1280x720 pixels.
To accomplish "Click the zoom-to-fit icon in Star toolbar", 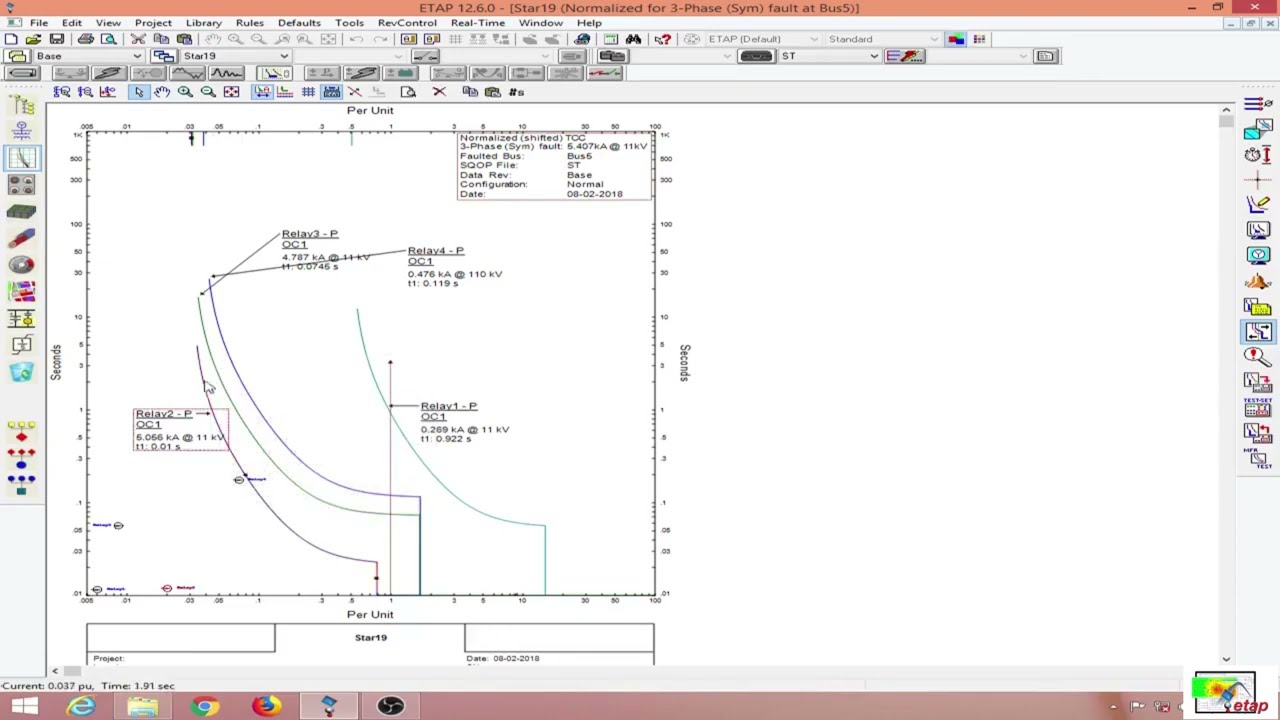I will click(231, 92).
